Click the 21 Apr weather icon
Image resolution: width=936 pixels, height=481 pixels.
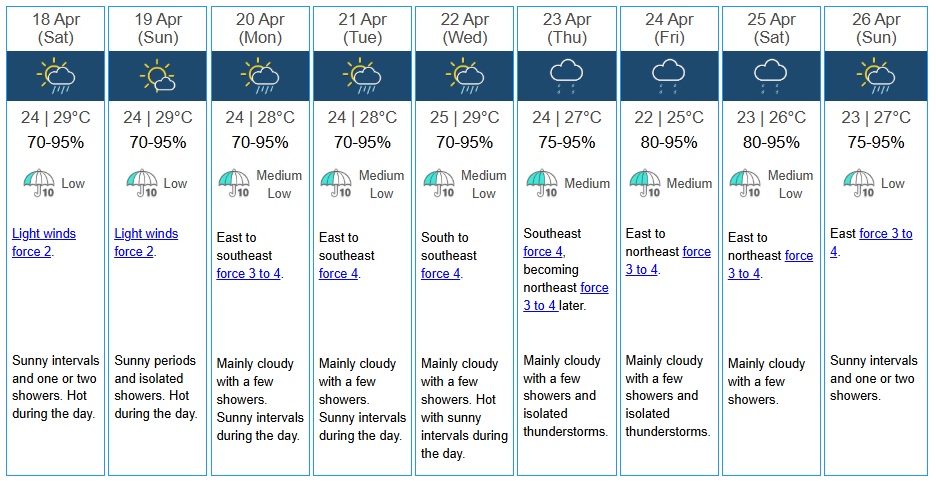point(361,75)
